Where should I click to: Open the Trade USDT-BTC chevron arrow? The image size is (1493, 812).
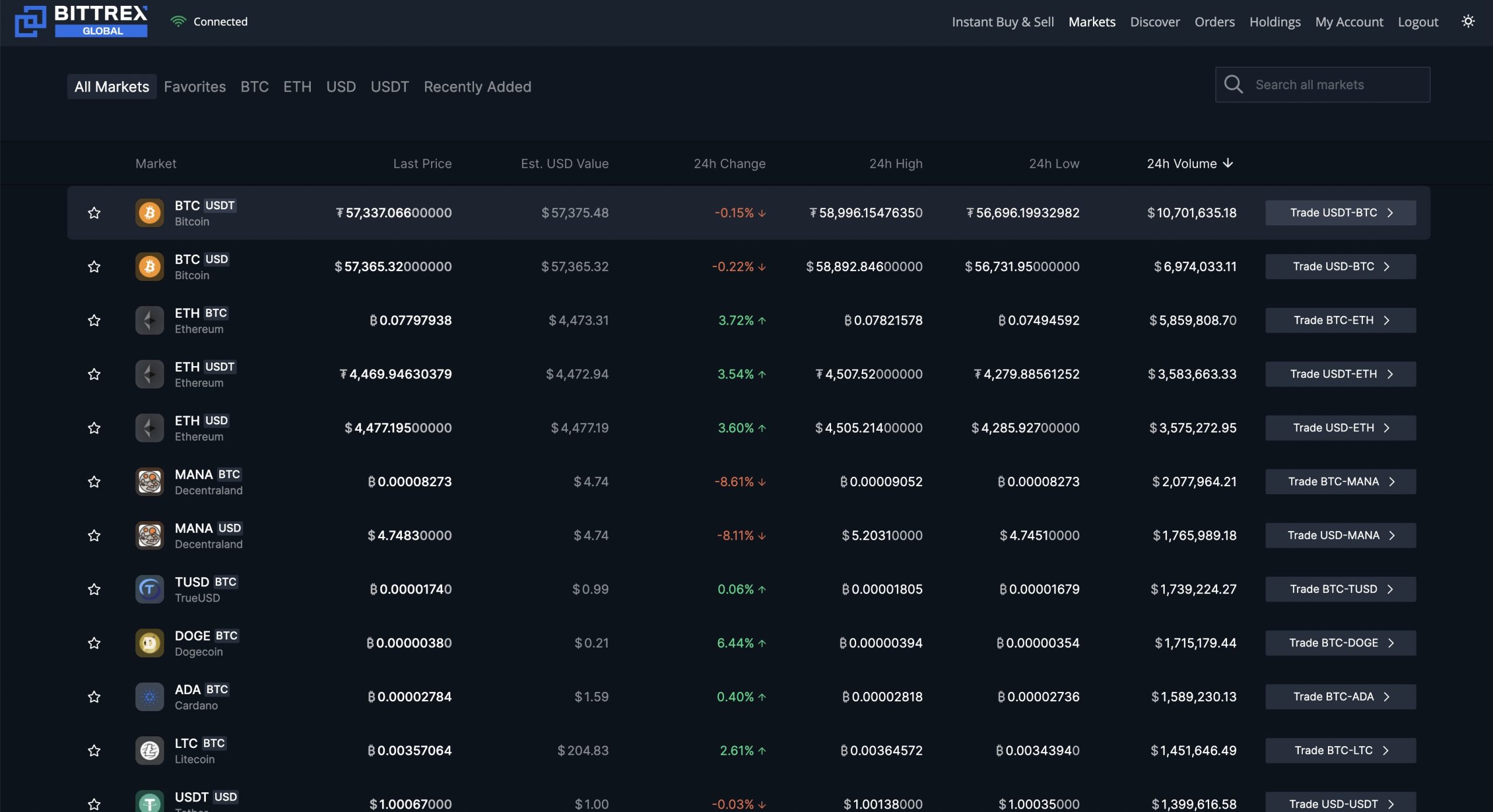click(1390, 213)
